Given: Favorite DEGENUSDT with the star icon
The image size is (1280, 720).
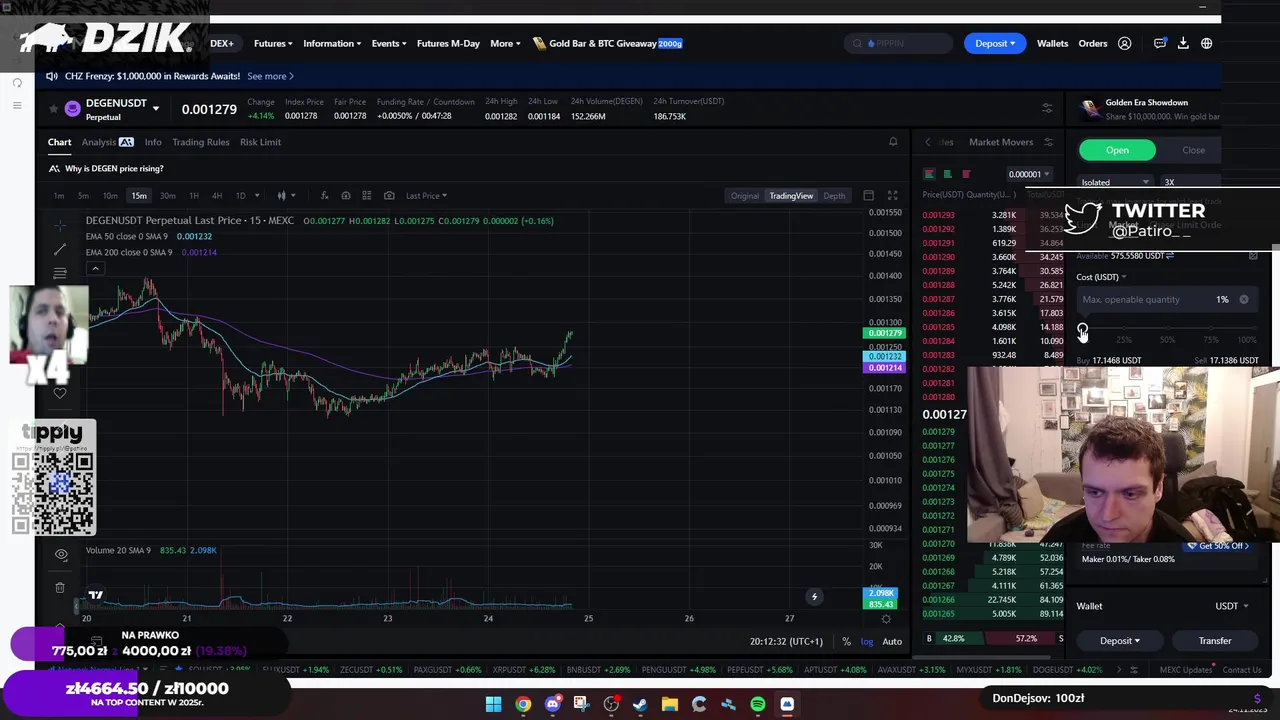Looking at the screenshot, I should 53,108.
